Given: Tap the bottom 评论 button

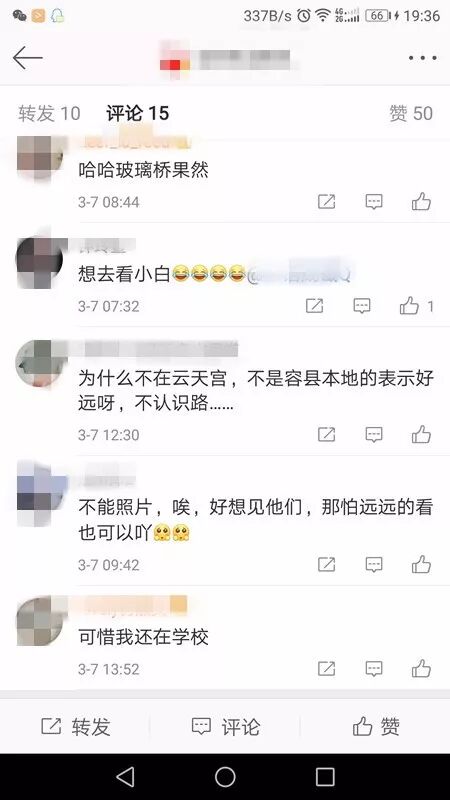Looking at the screenshot, I should [x=226, y=727].
